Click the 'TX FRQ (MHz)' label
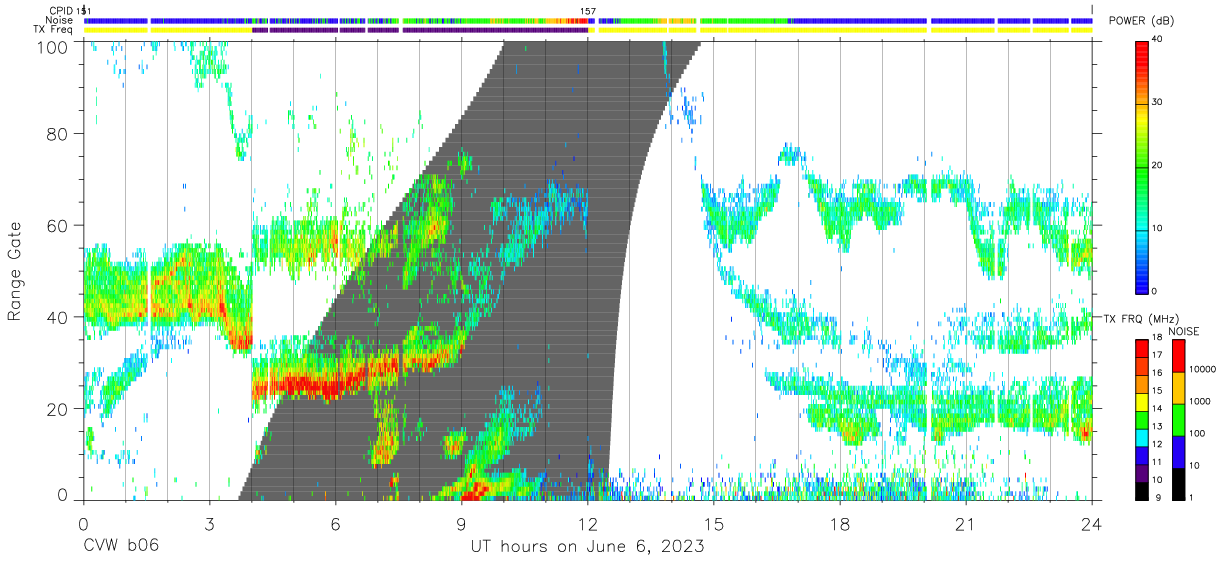 point(1141,319)
